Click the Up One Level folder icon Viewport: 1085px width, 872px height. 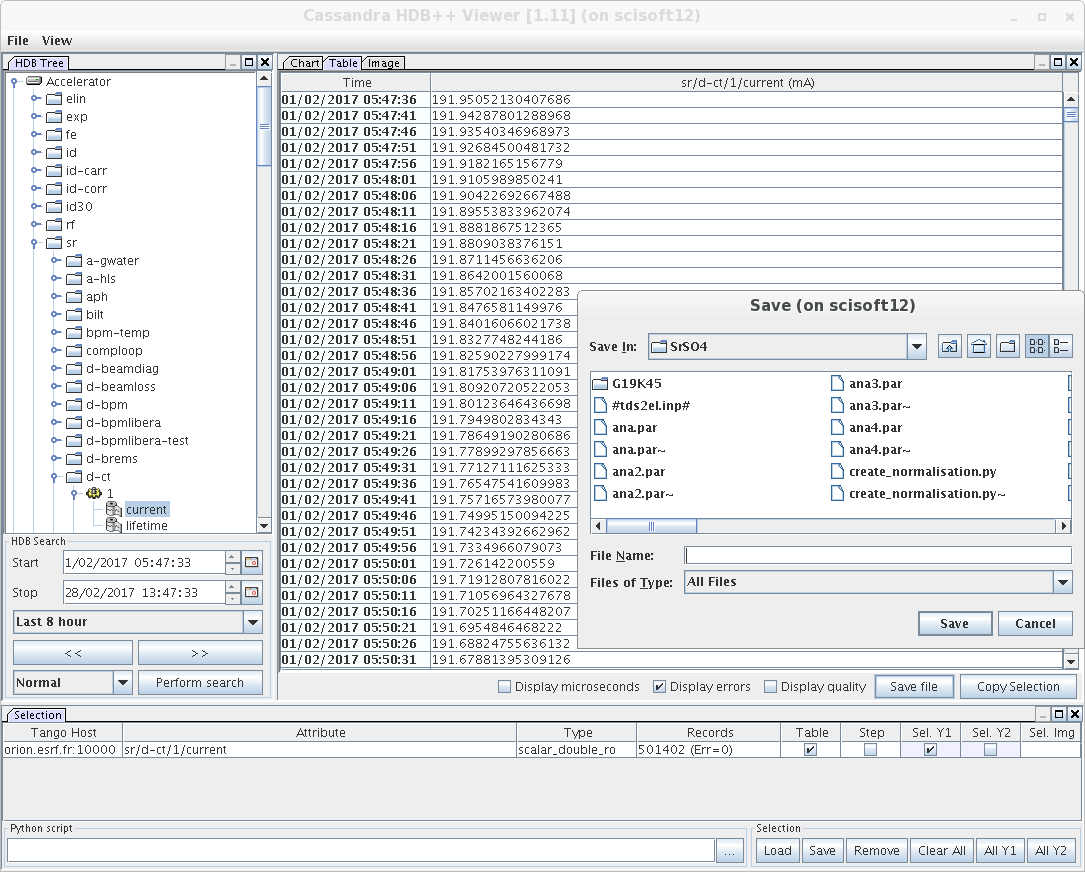949,347
